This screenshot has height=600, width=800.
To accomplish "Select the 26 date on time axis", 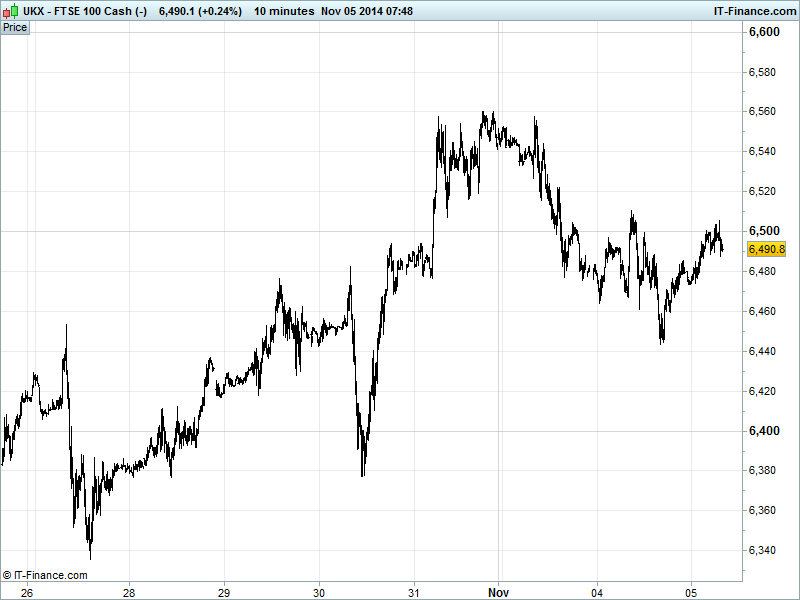I will (x=26, y=592).
